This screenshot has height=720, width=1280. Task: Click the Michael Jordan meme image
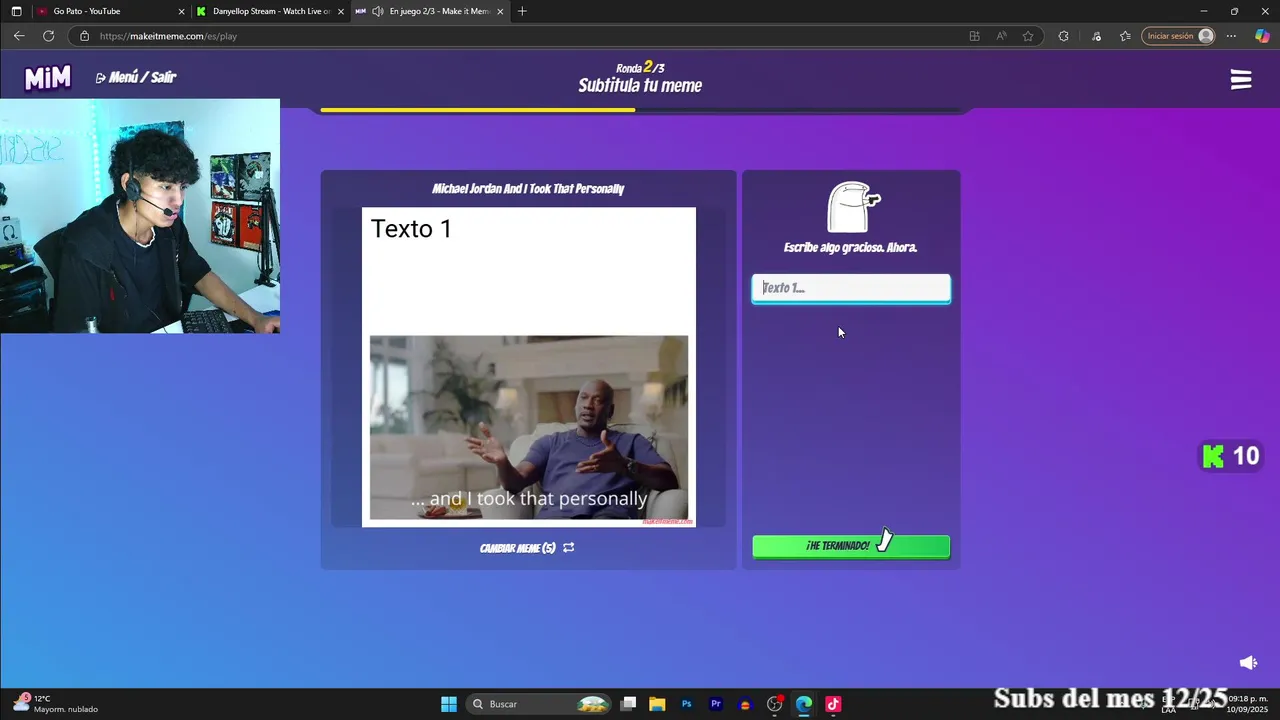pos(529,367)
